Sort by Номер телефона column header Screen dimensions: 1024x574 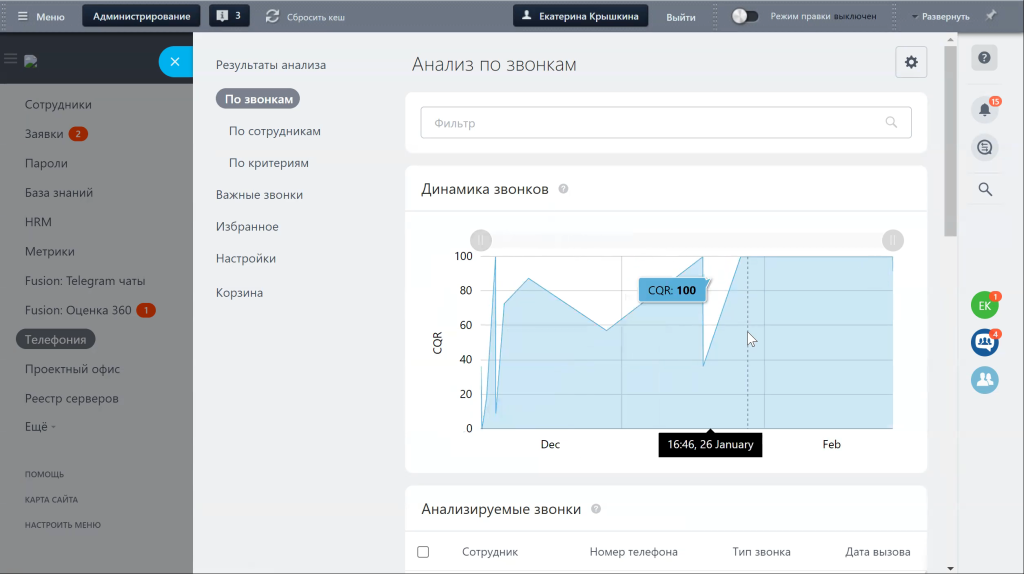(633, 552)
